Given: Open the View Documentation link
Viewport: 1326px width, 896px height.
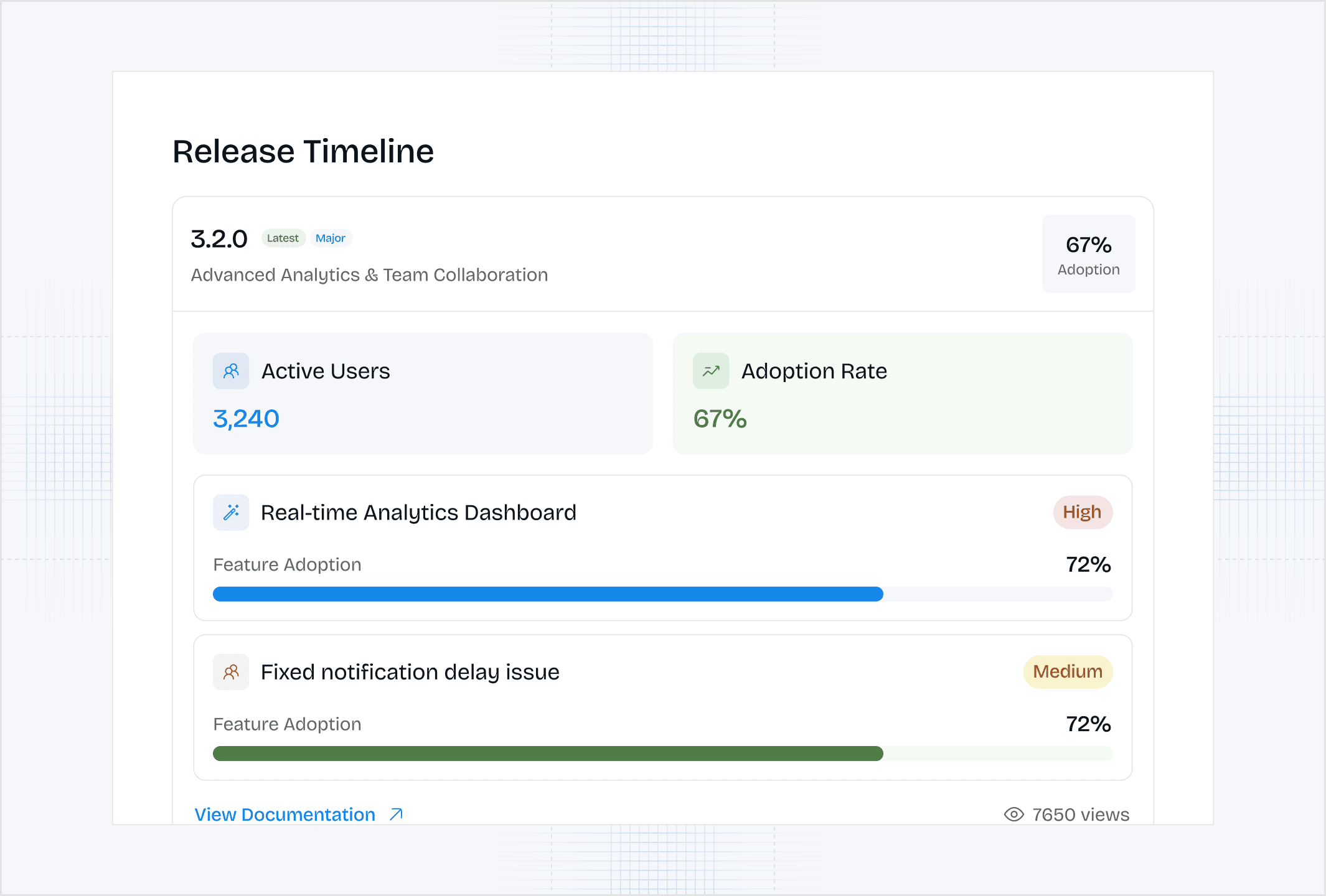Looking at the screenshot, I should tap(285, 814).
